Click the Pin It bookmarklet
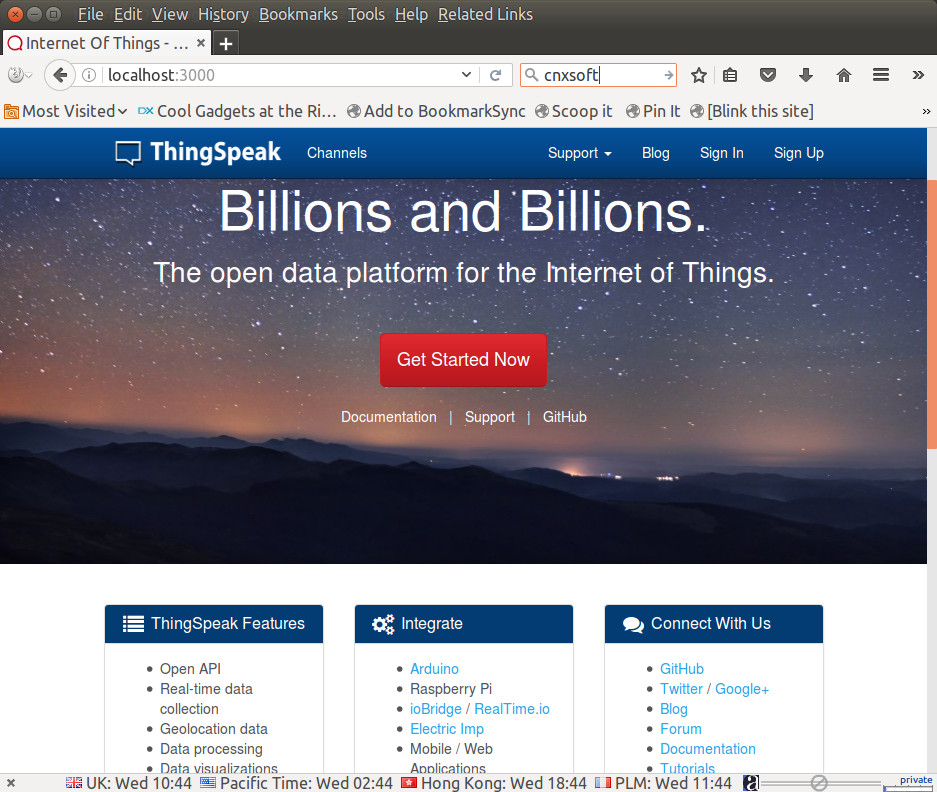 coord(653,112)
